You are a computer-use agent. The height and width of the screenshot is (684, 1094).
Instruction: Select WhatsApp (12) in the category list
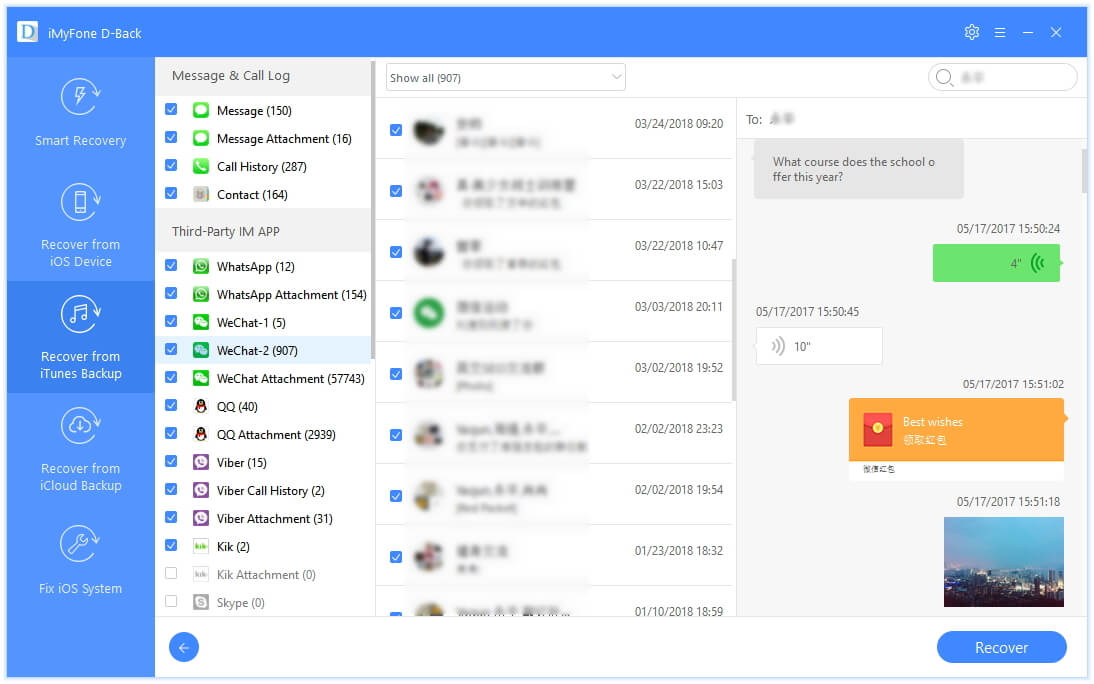tap(255, 267)
